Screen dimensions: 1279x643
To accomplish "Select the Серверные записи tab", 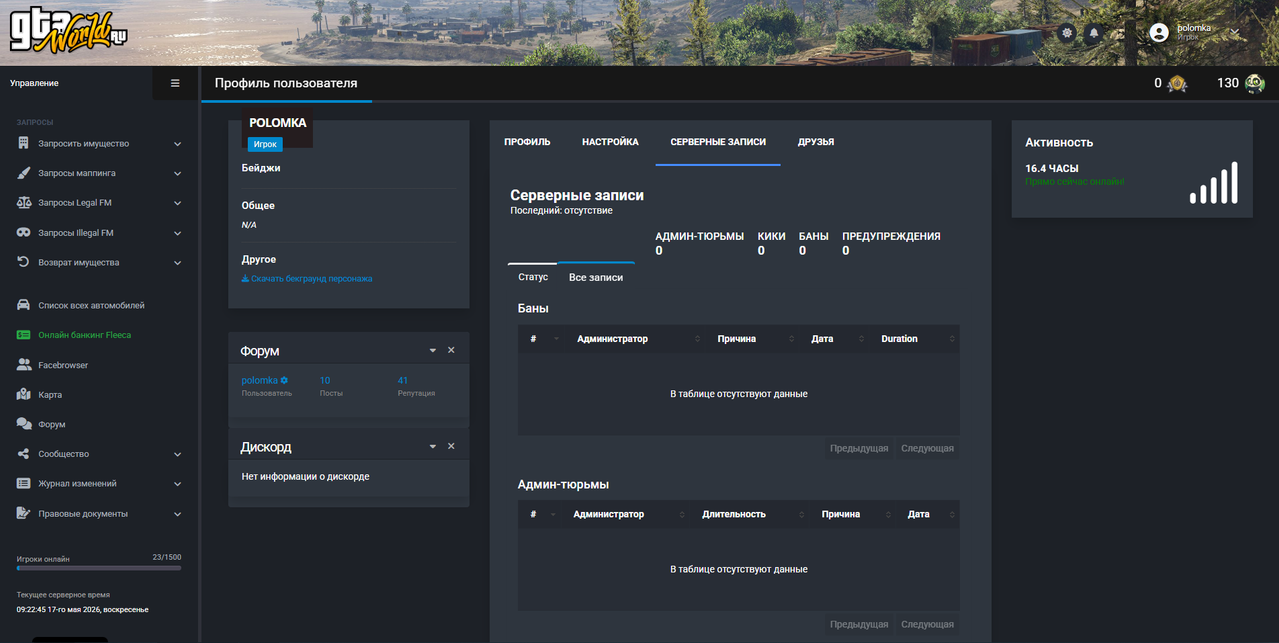I will 718,142.
